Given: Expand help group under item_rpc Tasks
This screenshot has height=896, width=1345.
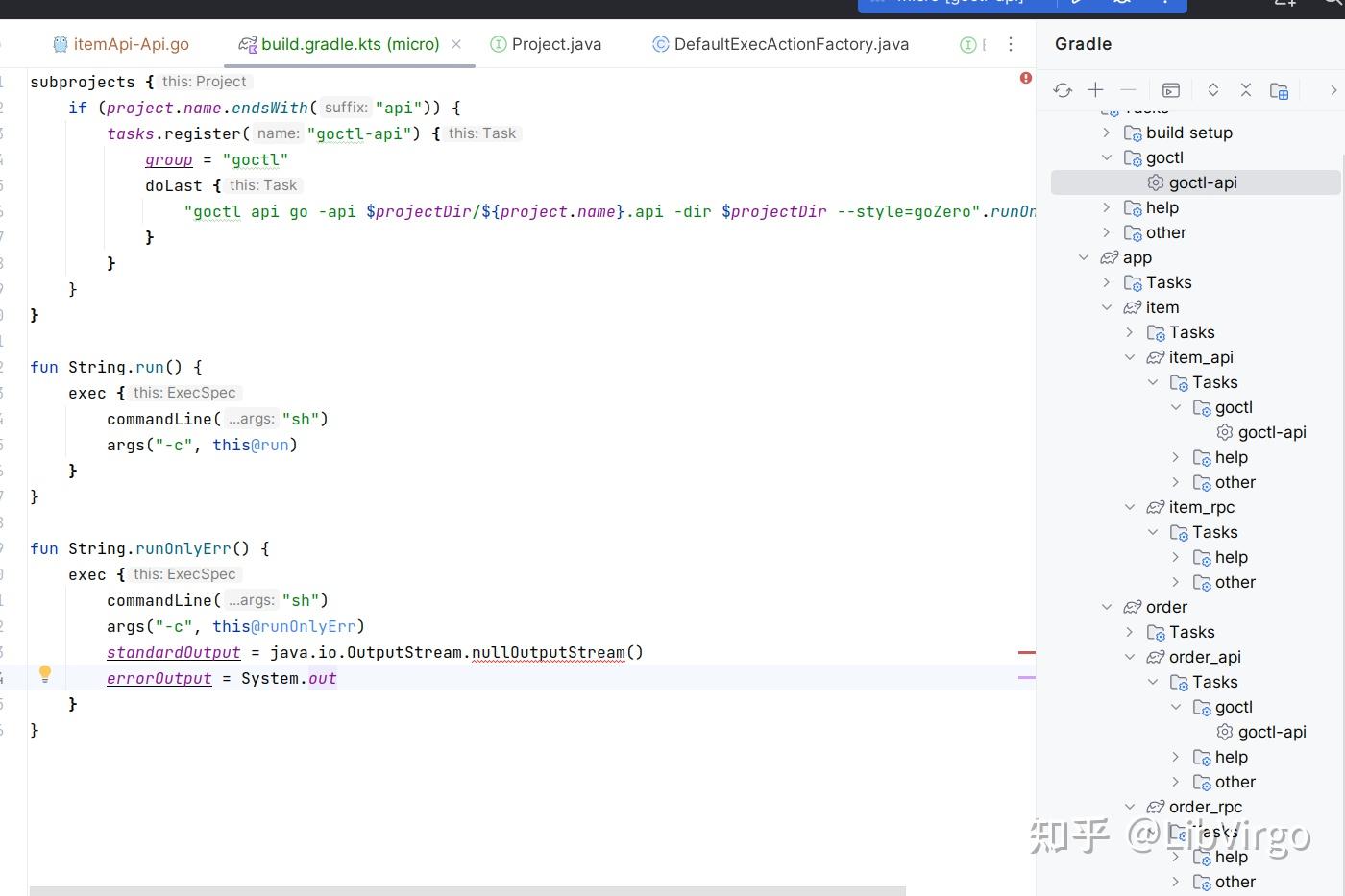Looking at the screenshot, I should coord(1176,557).
